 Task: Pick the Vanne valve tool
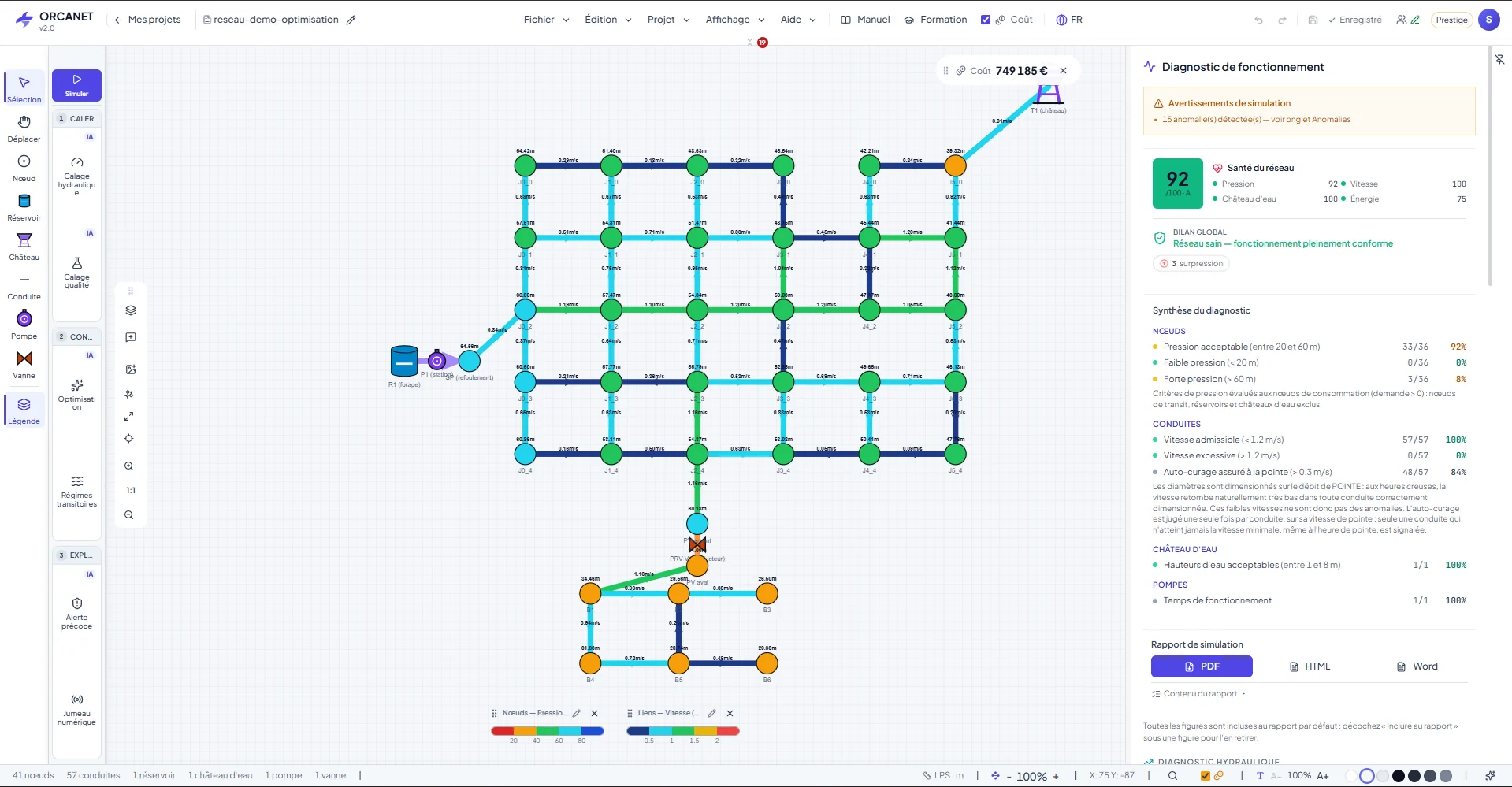[24, 365]
